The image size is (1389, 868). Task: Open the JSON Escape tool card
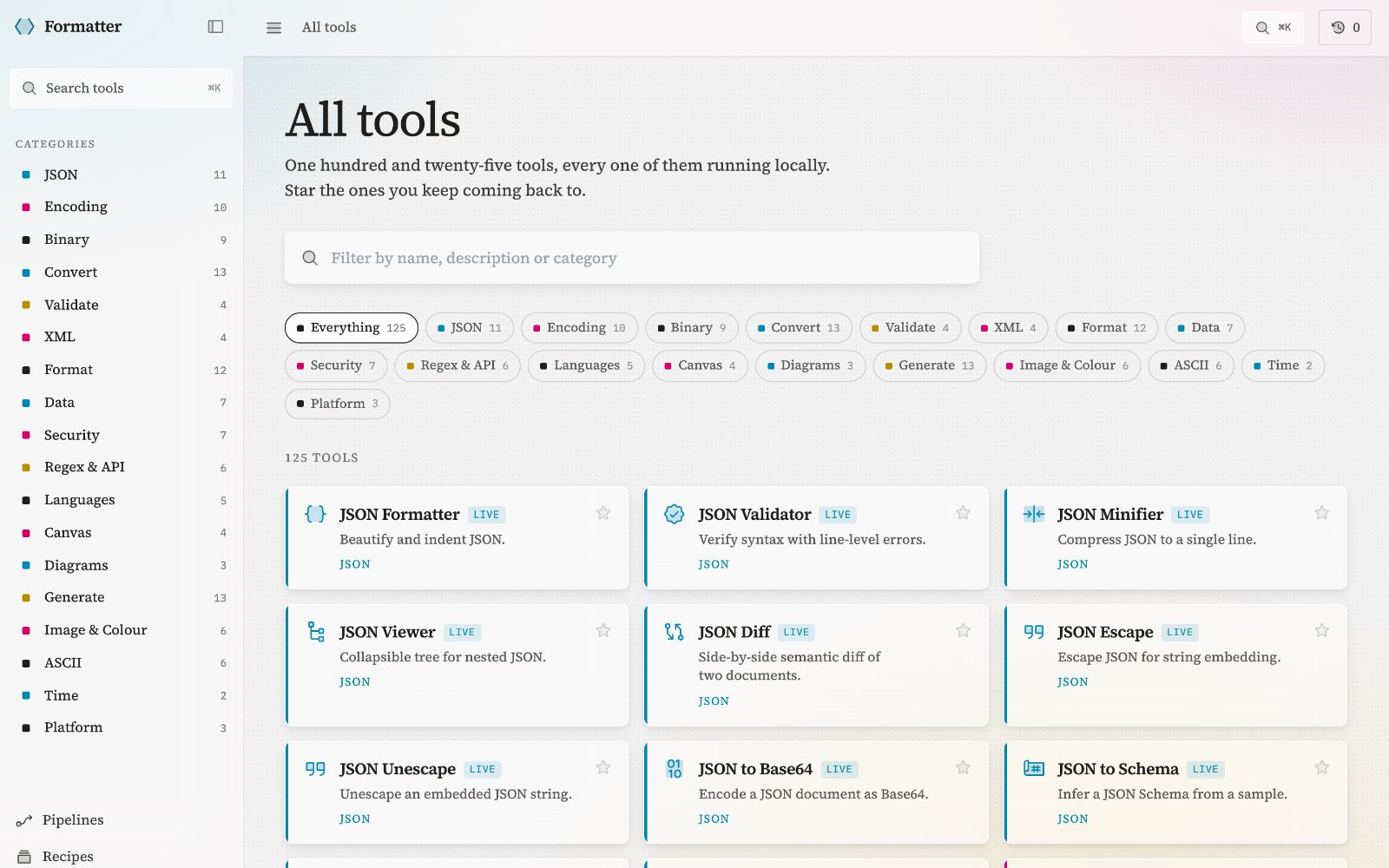coord(1175,665)
